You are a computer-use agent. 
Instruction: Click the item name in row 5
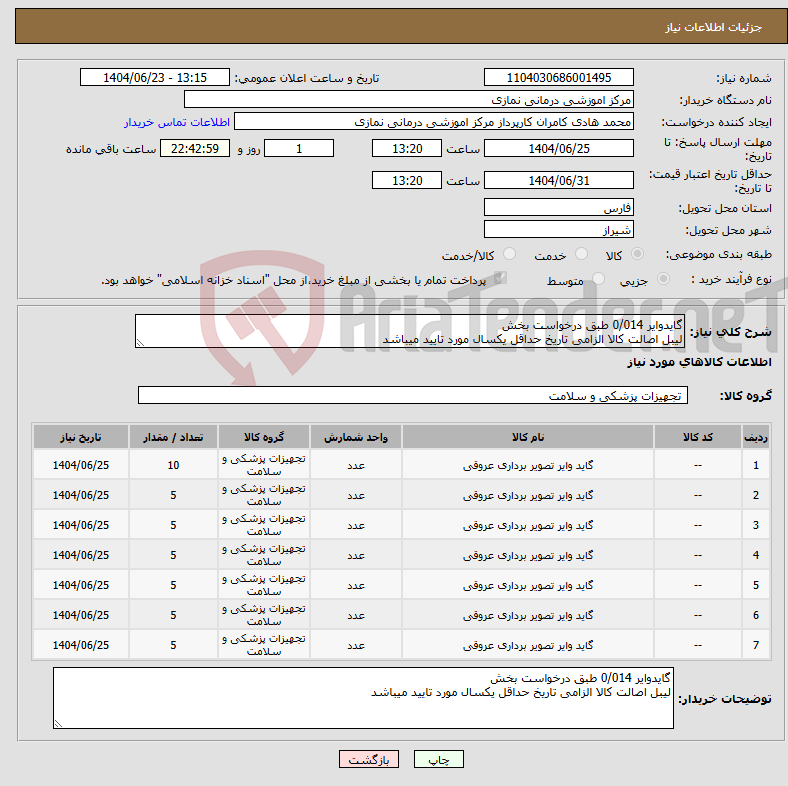528,585
